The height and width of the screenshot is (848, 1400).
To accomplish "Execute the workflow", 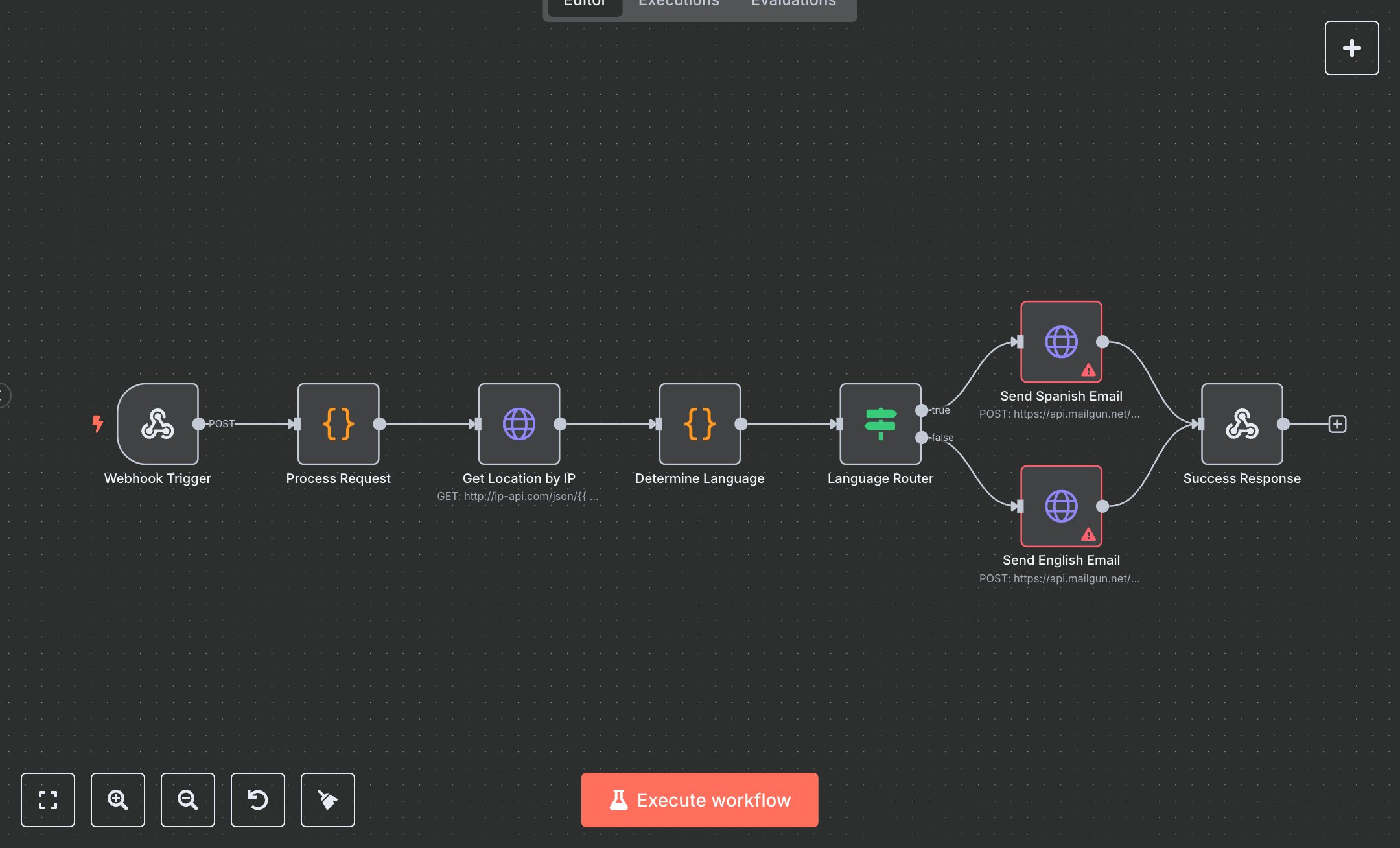I will 699,800.
